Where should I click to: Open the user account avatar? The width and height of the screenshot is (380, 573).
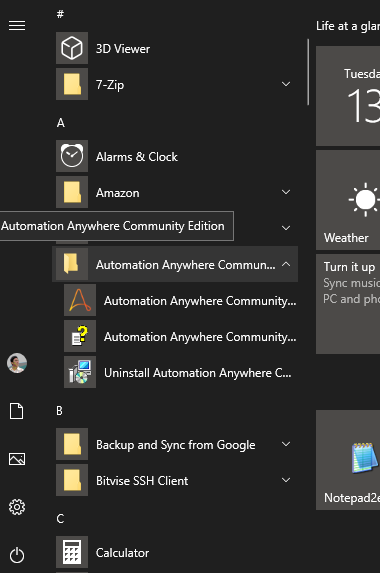pyautogui.click(x=17, y=363)
